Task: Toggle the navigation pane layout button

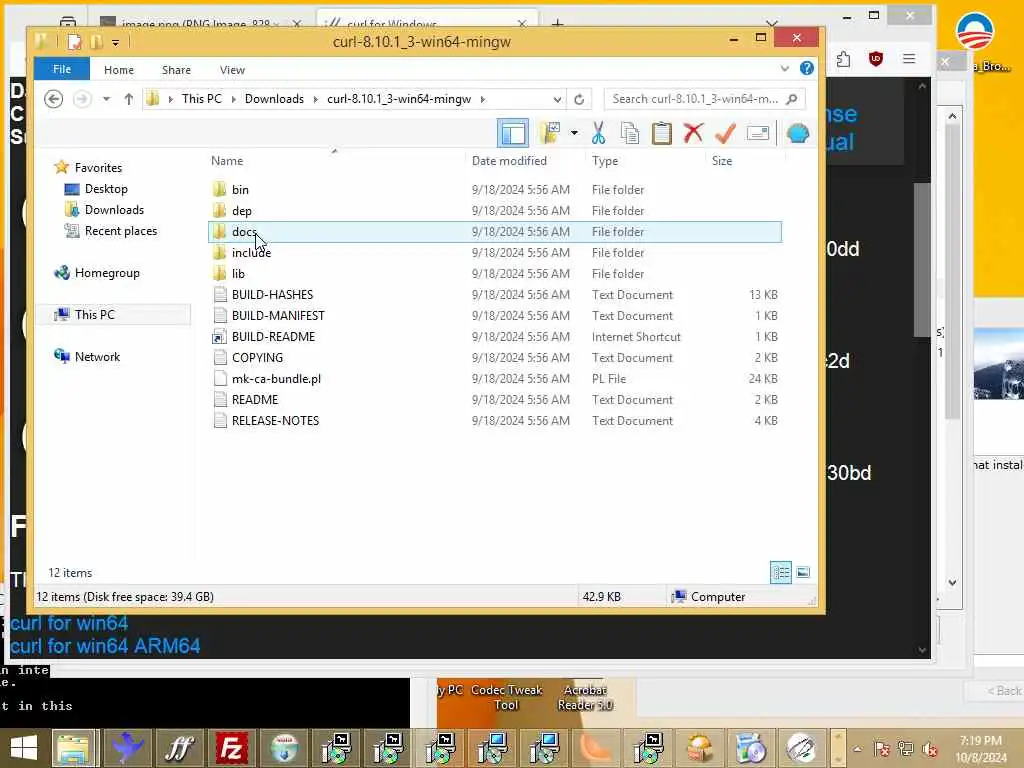Action: 513,134
